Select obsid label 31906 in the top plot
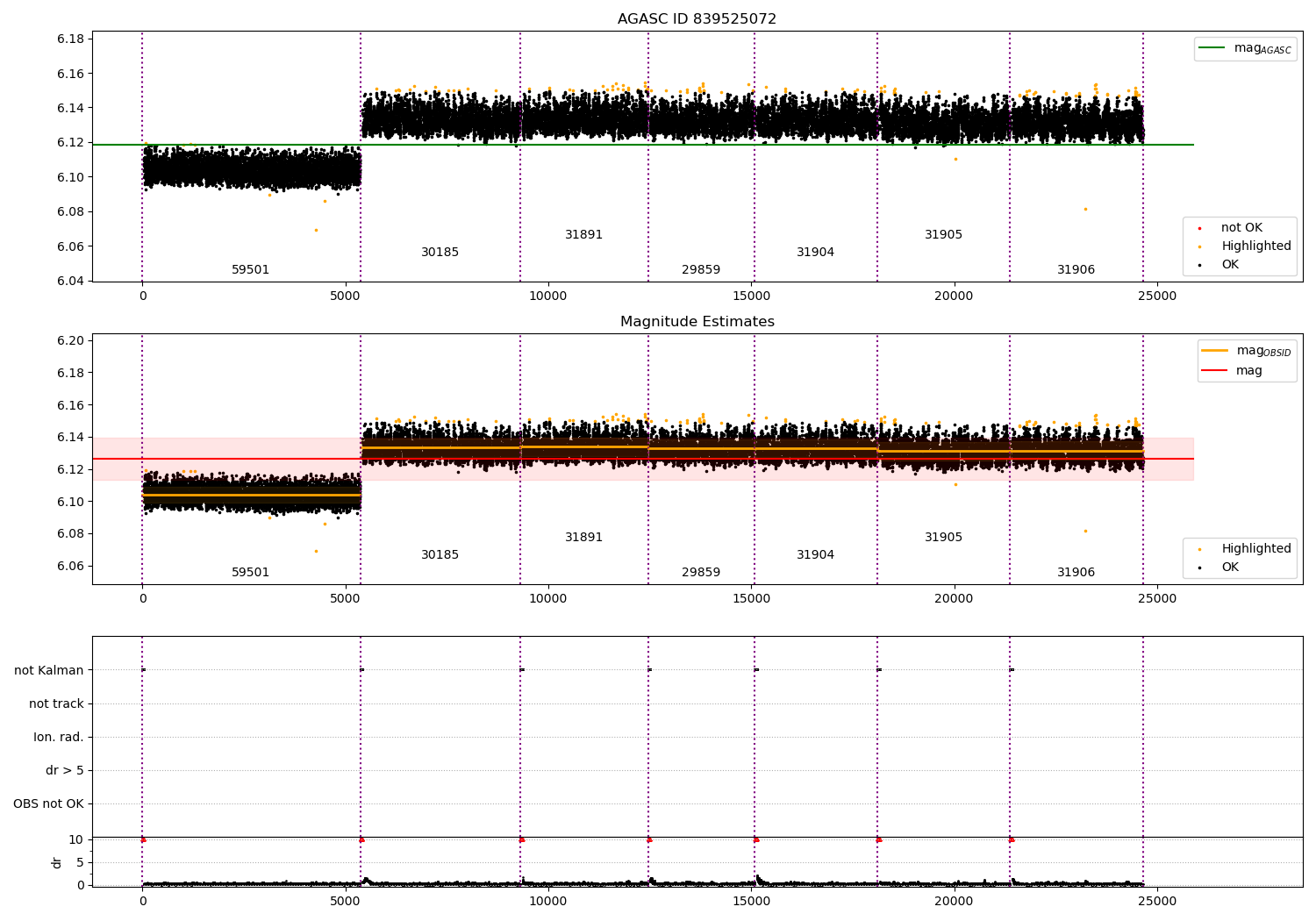This screenshot has height=921, width=1316. tap(1076, 270)
